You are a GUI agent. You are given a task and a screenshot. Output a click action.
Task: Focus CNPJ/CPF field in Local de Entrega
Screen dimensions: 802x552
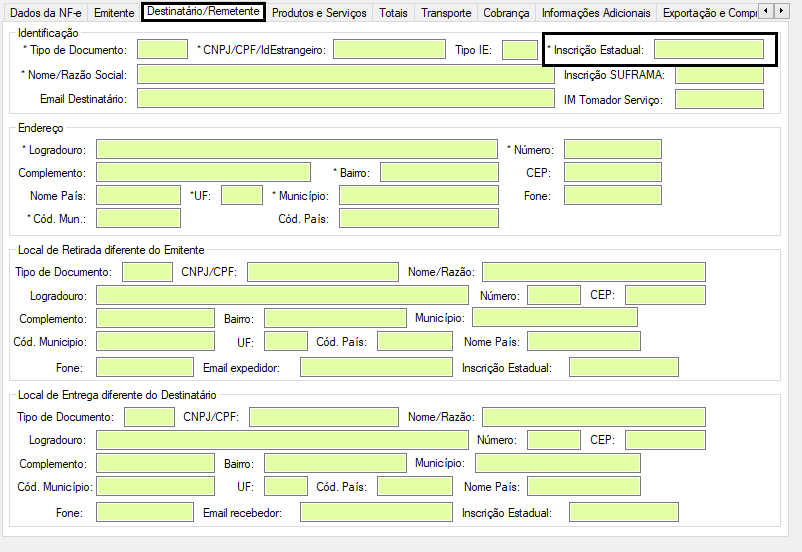(324, 417)
